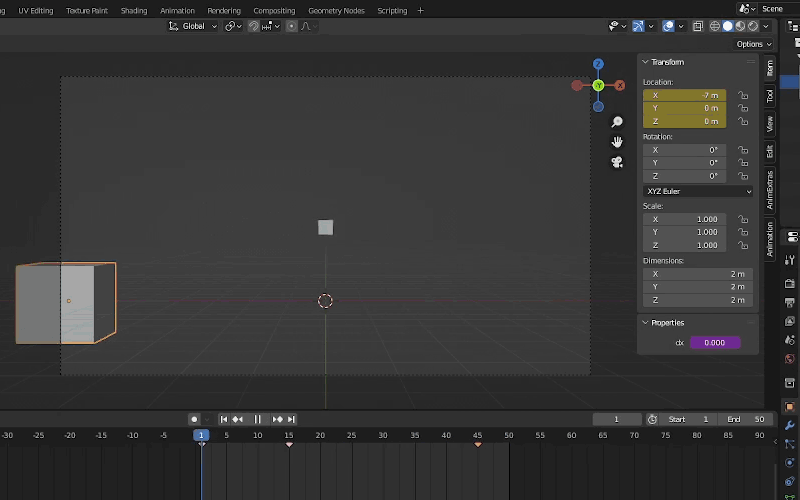Click the keyframe marker at frame 15

[289, 445]
